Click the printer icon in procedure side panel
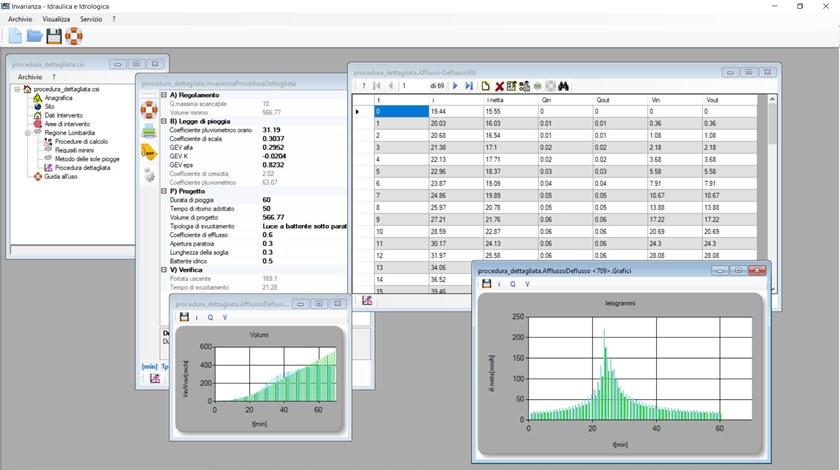The height and width of the screenshot is (470, 840). (x=148, y=130)
